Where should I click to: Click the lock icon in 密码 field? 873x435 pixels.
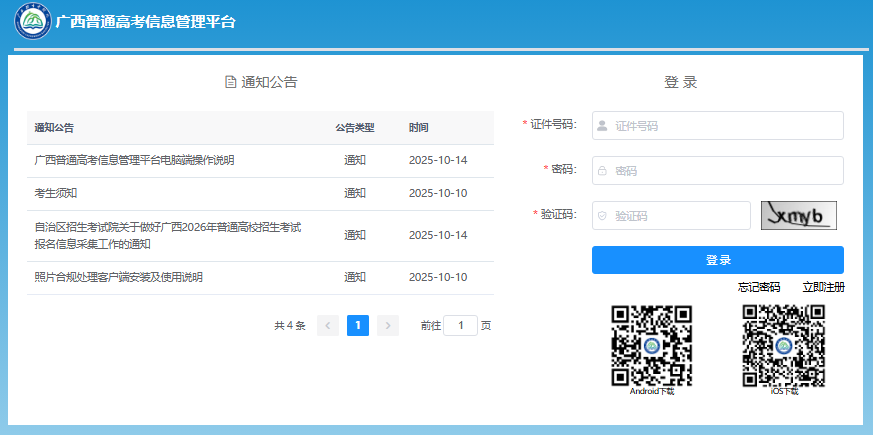pyautogui.click(x=602, y=171)
